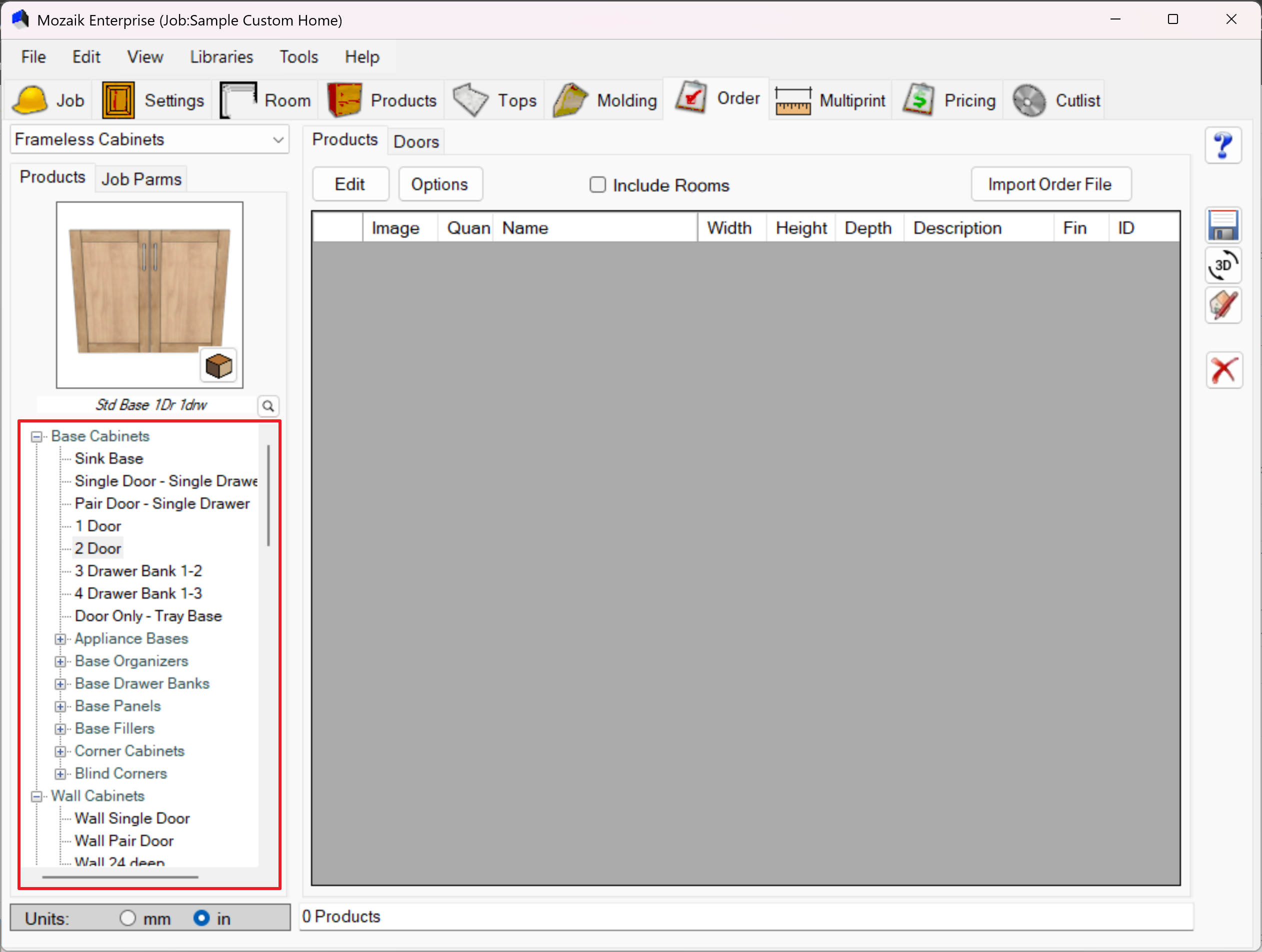Click the Pricing dollar icon
Screen dimensions: 1262x952
pos(918,100)
